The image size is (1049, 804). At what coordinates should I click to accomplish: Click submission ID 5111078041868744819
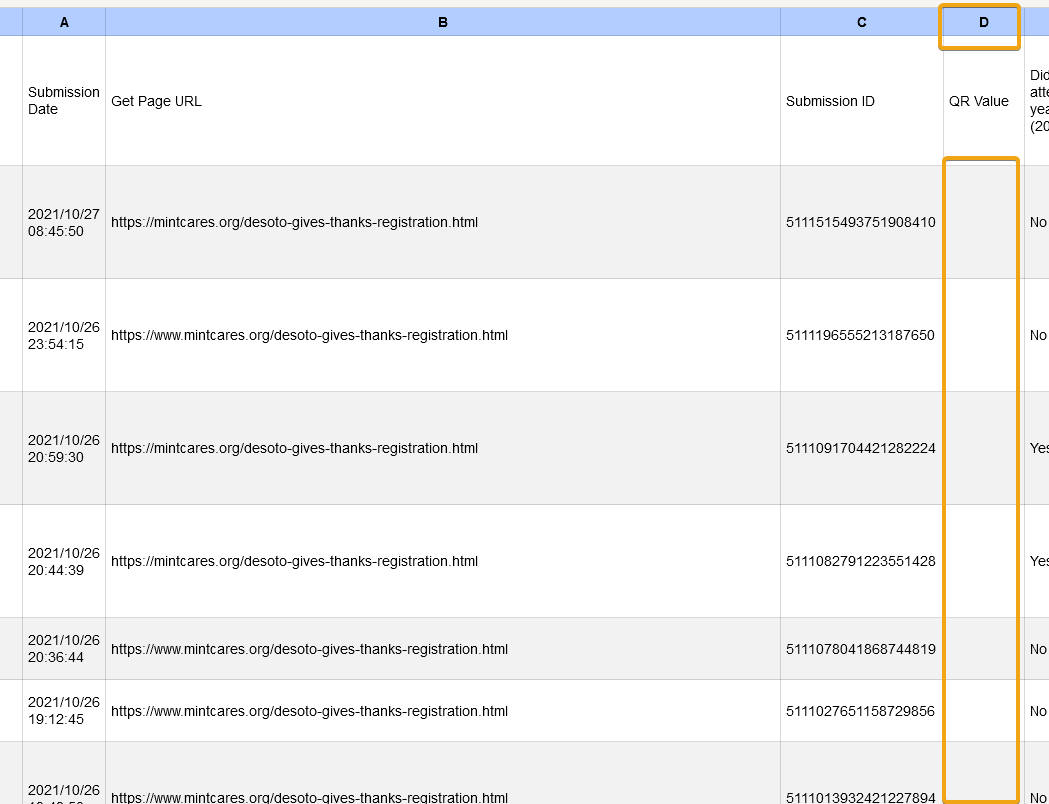point(860,649)
